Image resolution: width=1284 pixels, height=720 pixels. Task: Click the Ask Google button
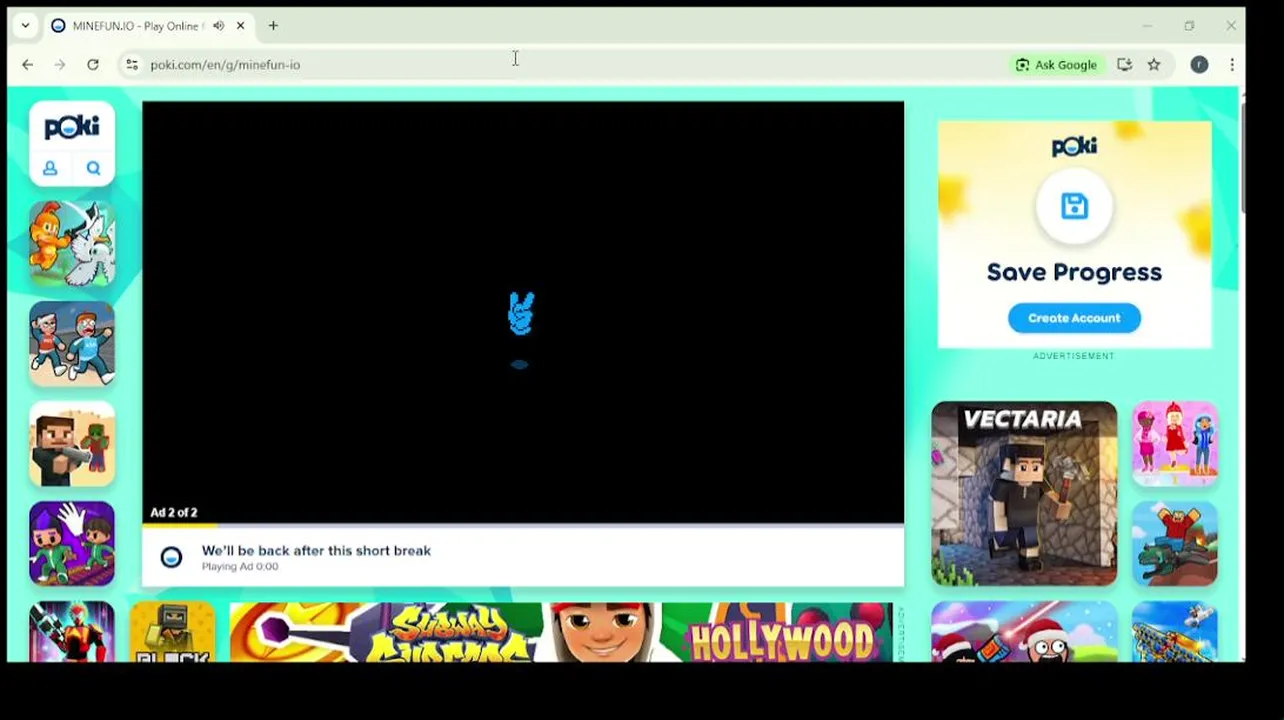1056,65
